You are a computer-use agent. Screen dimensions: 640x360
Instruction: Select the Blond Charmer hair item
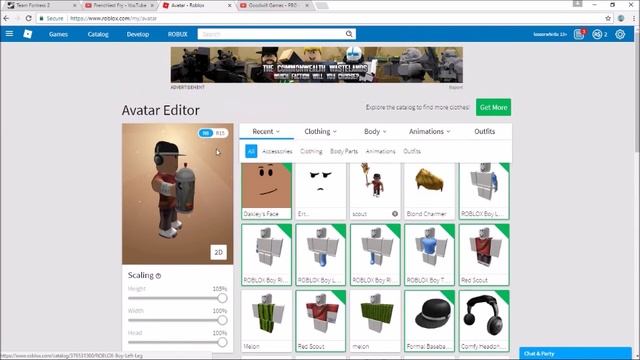pyautogui.click(x=429, y=191)
